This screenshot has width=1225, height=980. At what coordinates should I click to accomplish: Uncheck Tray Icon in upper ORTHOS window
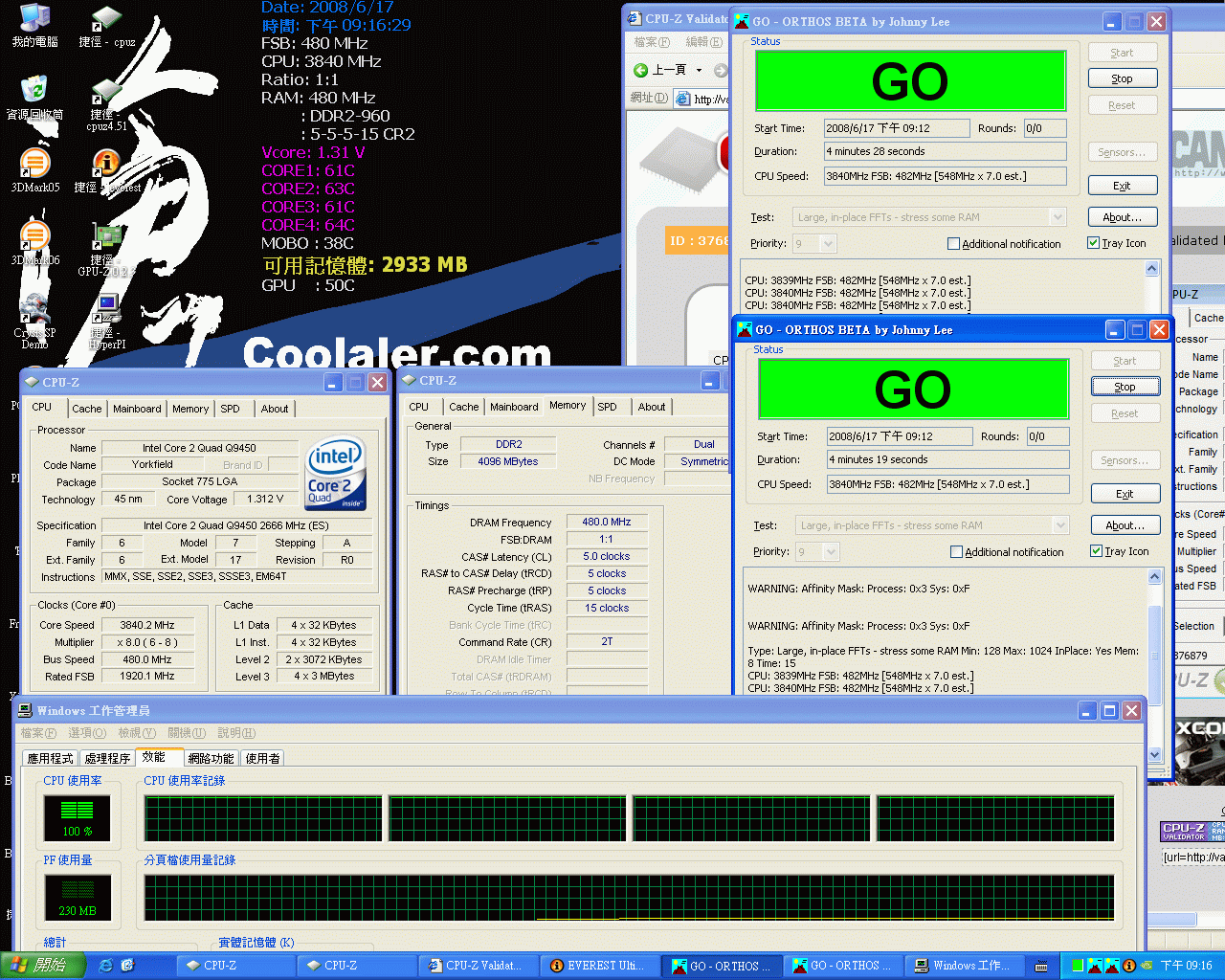pos(1094,243)
